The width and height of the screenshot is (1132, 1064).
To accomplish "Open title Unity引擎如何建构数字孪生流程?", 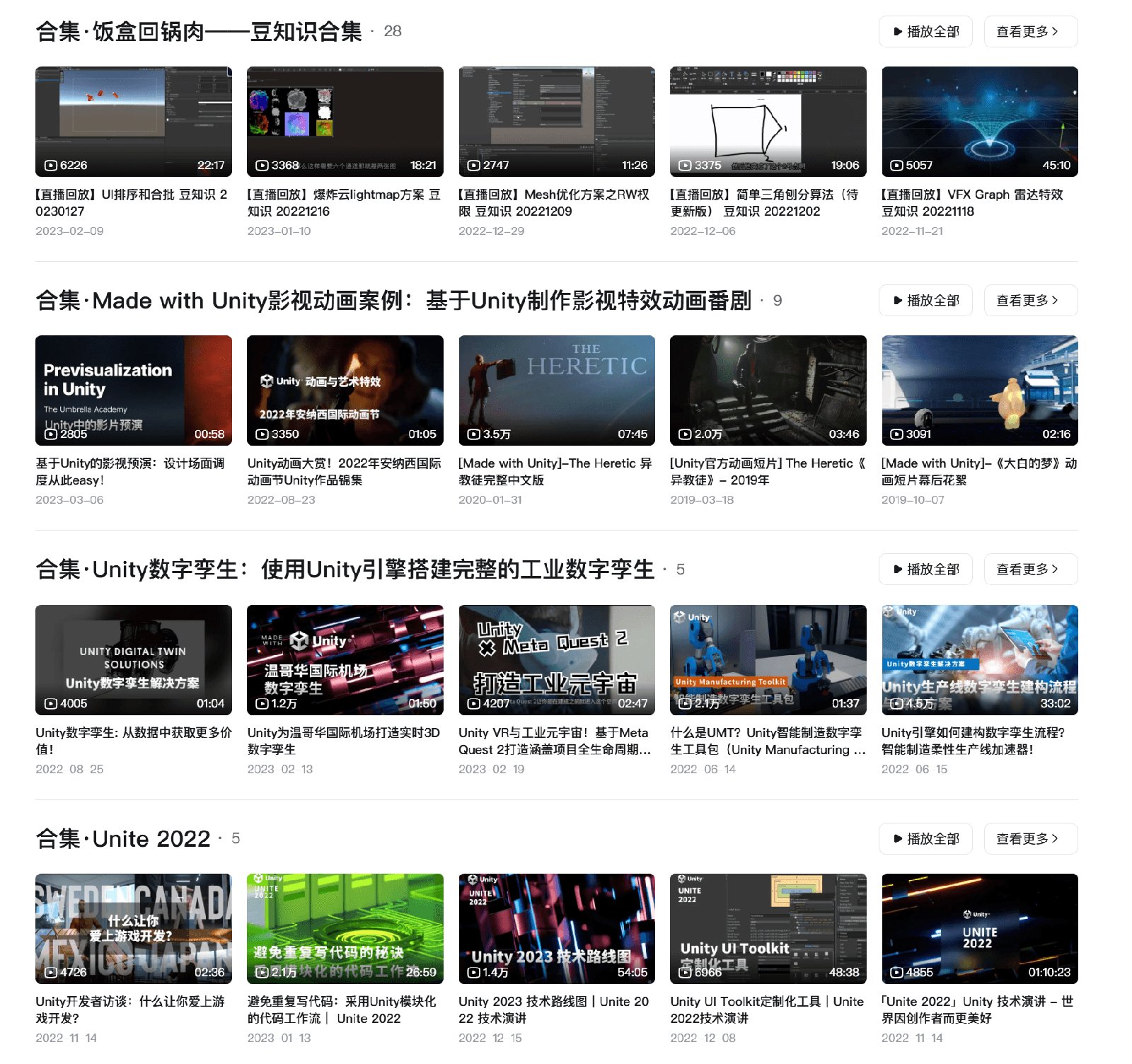I will pos(974,741).
